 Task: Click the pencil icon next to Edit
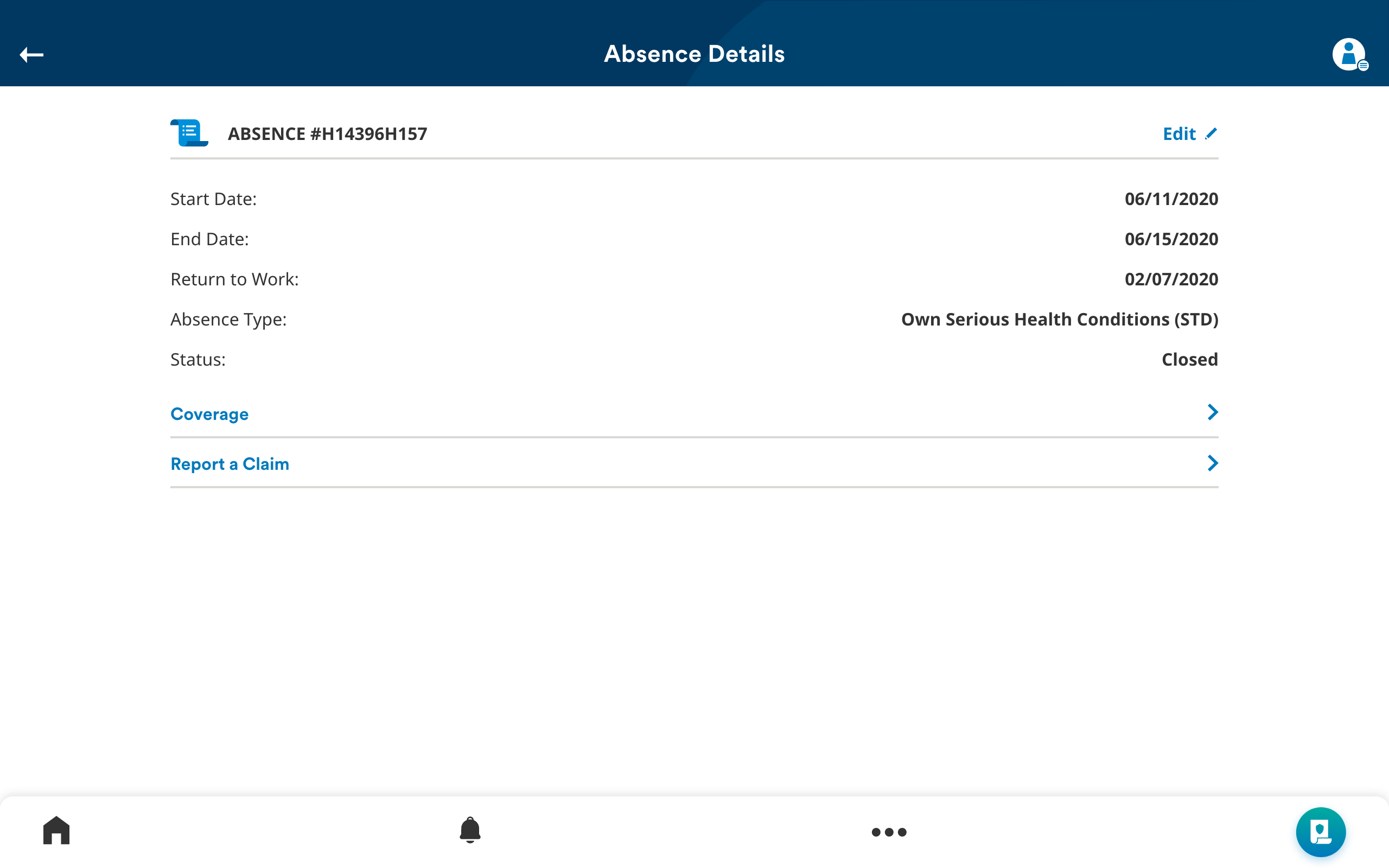1210,134
